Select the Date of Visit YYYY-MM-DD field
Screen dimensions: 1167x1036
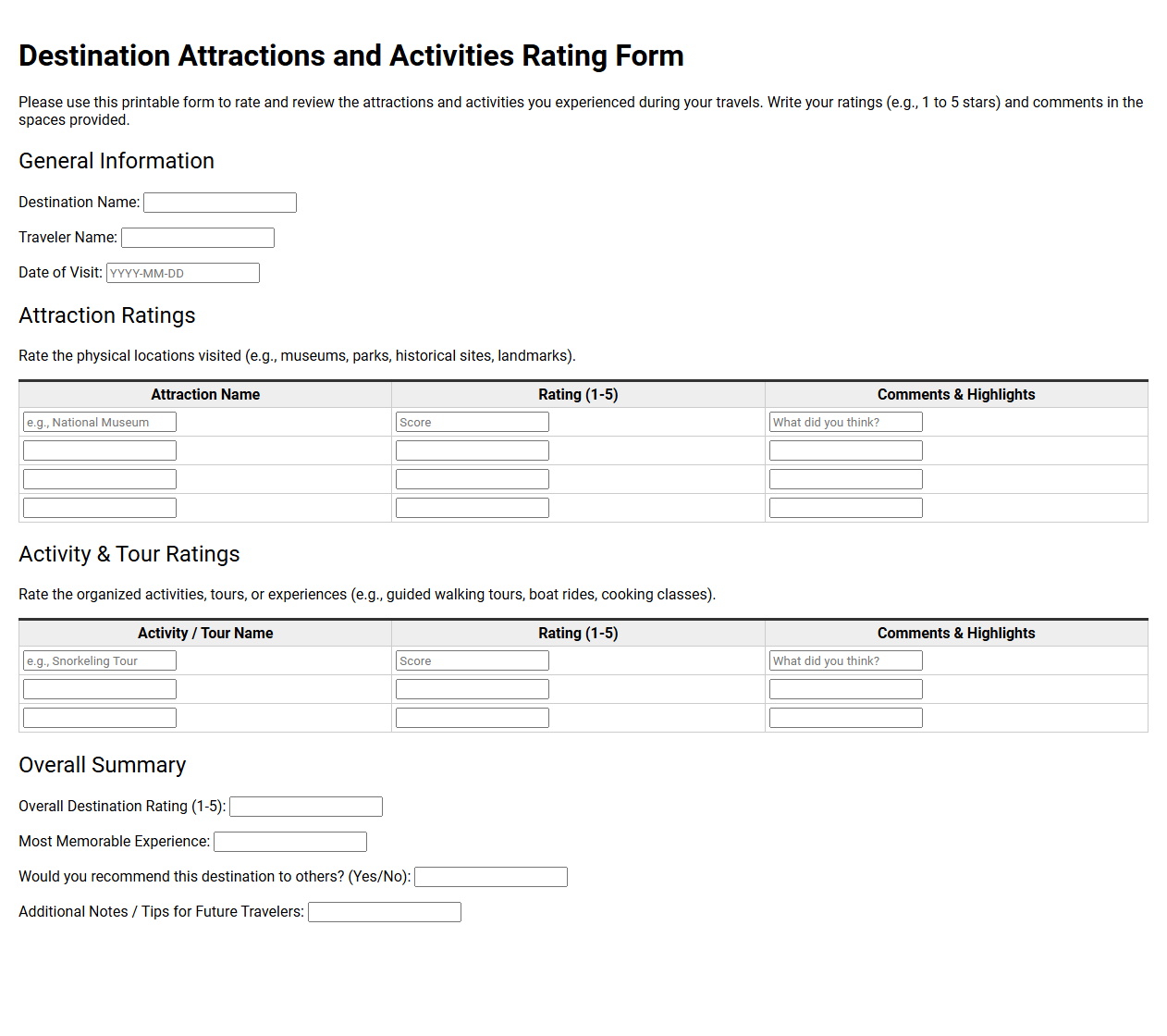pyautogui.click(x=183, y=273)
